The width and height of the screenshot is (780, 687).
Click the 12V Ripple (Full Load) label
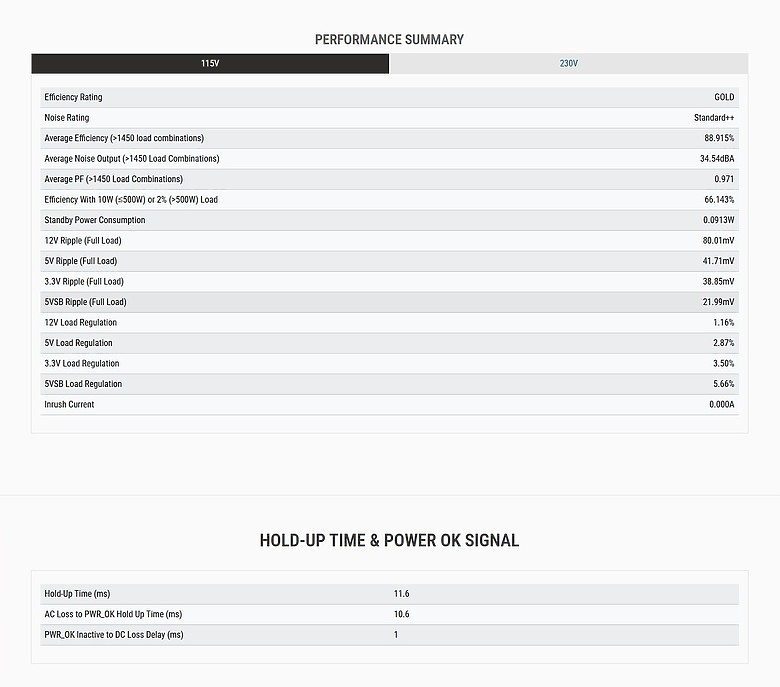pyautogui.click(x=83, y=240)
